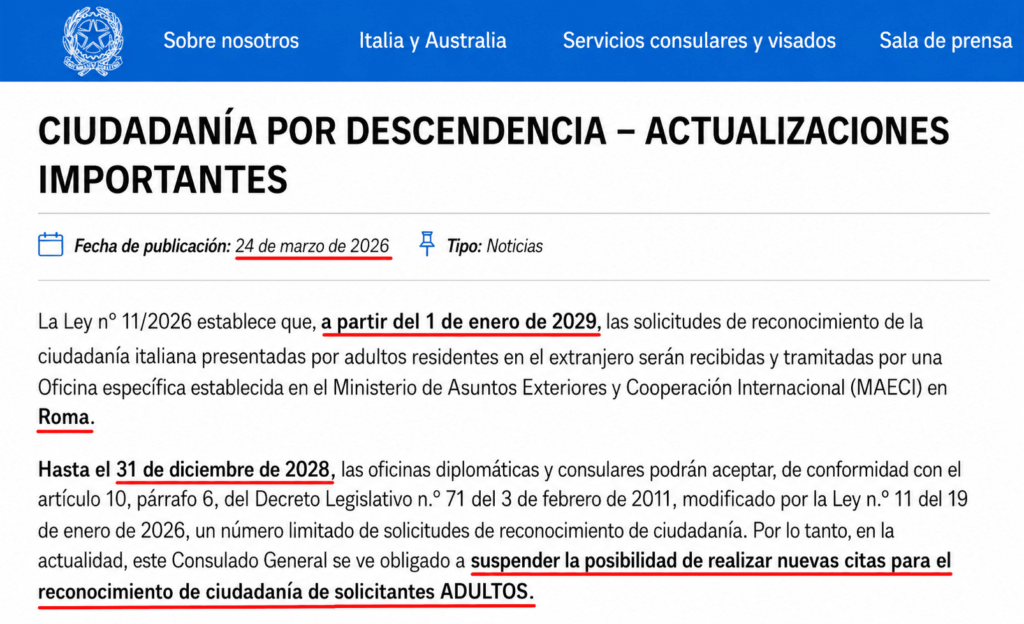
Task: Click the bold word Roma
Action: click(66, 416)
